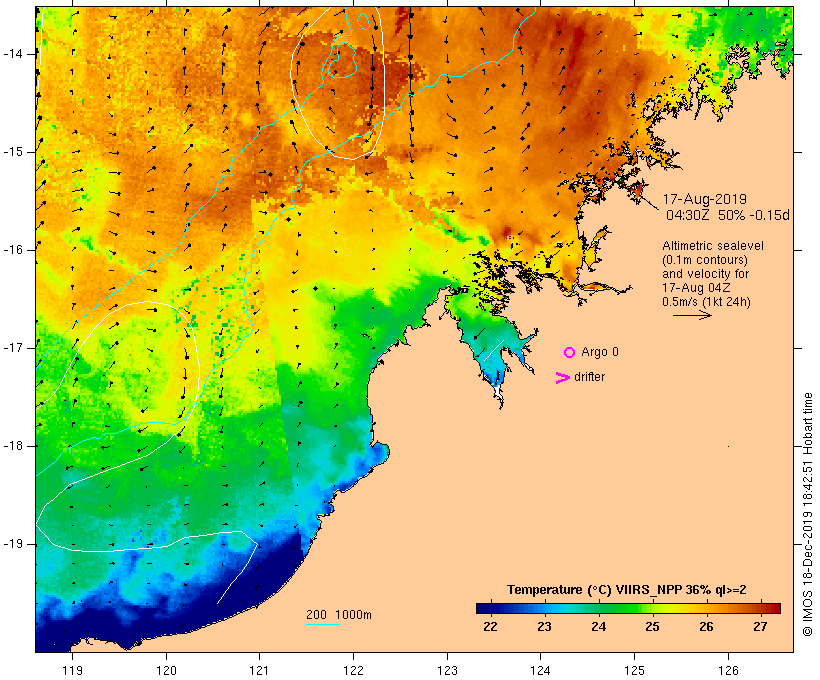820x680 pixels.
Task: Click the 'Altimetric sealevel' label
Action: [x=713, y=246]
